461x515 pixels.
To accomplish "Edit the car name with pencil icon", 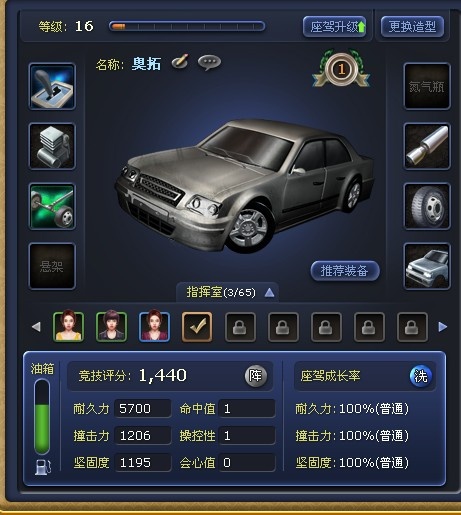I will (x=180, y=62).
